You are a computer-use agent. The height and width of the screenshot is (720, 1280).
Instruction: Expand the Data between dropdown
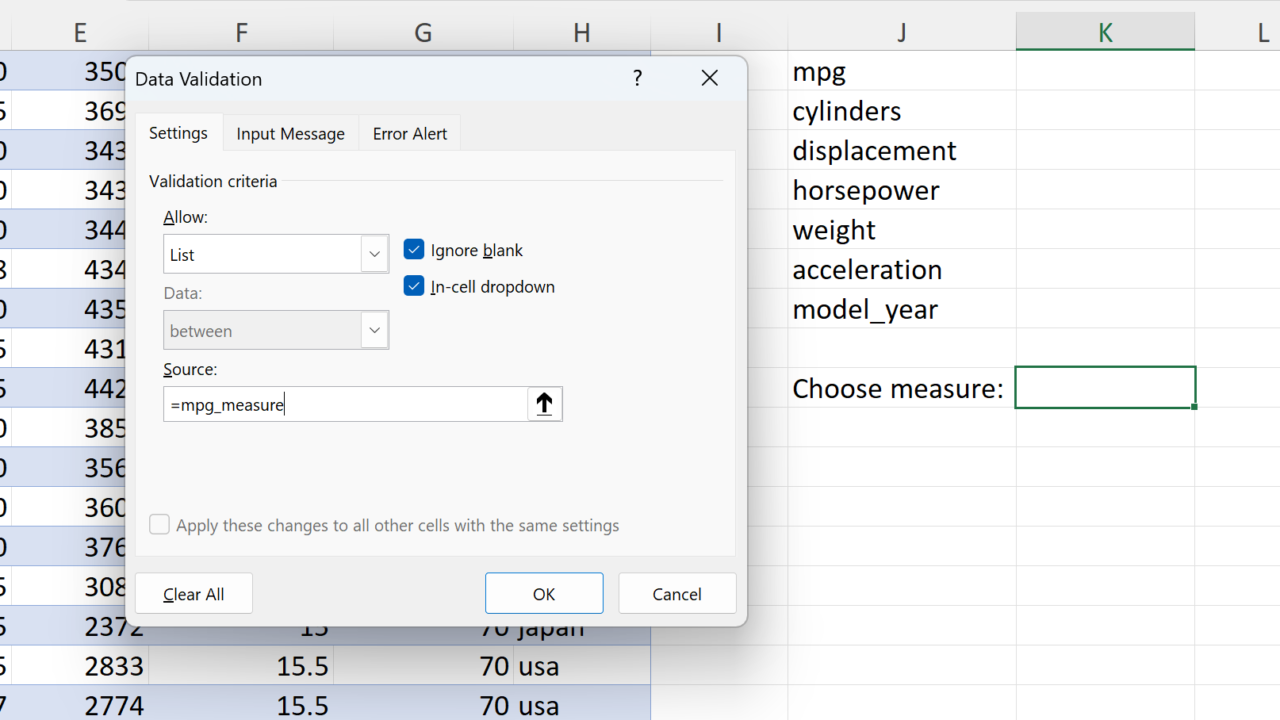[374, 331]
